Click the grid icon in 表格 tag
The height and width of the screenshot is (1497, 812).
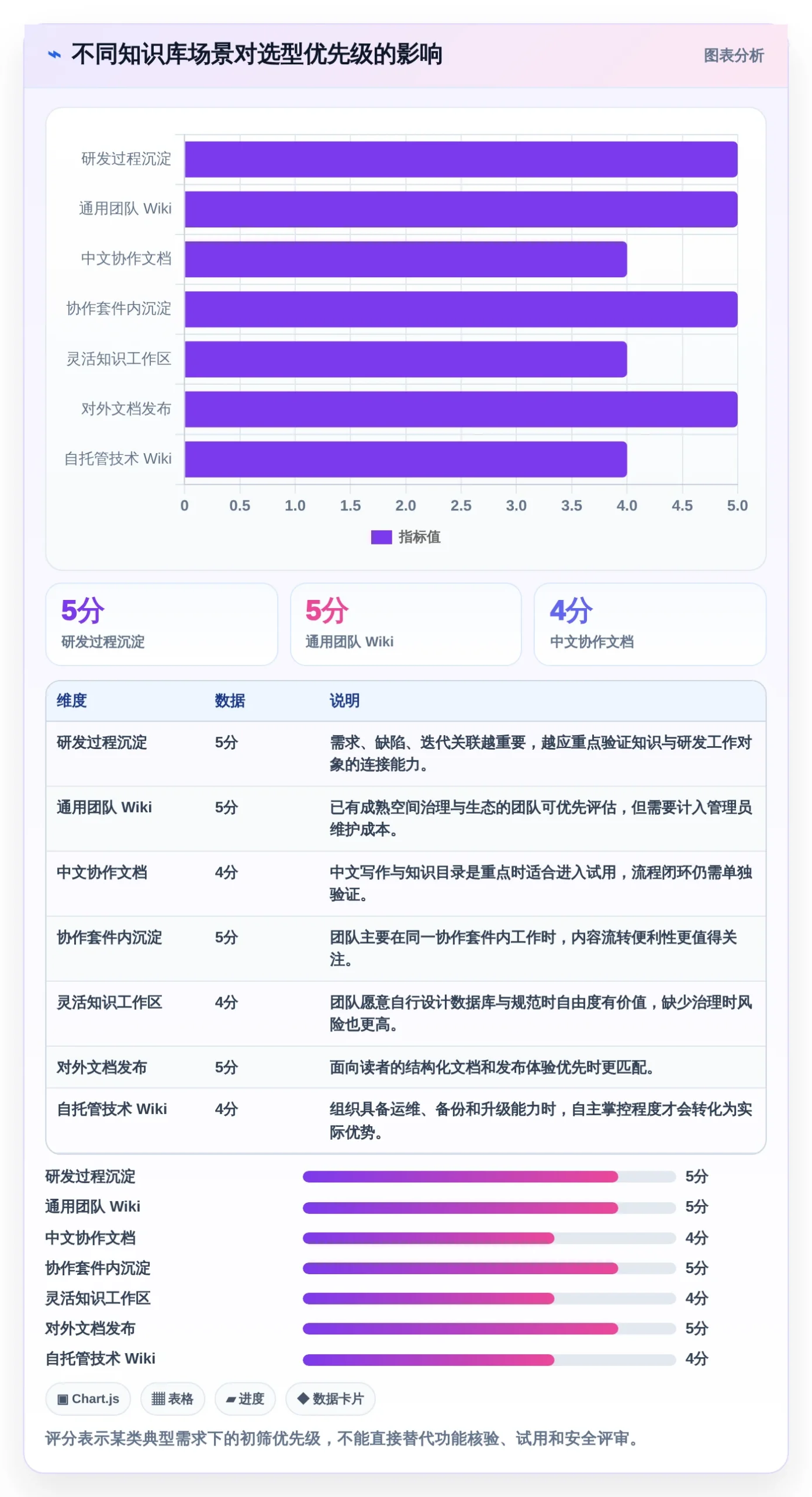tap(158, 1399)
